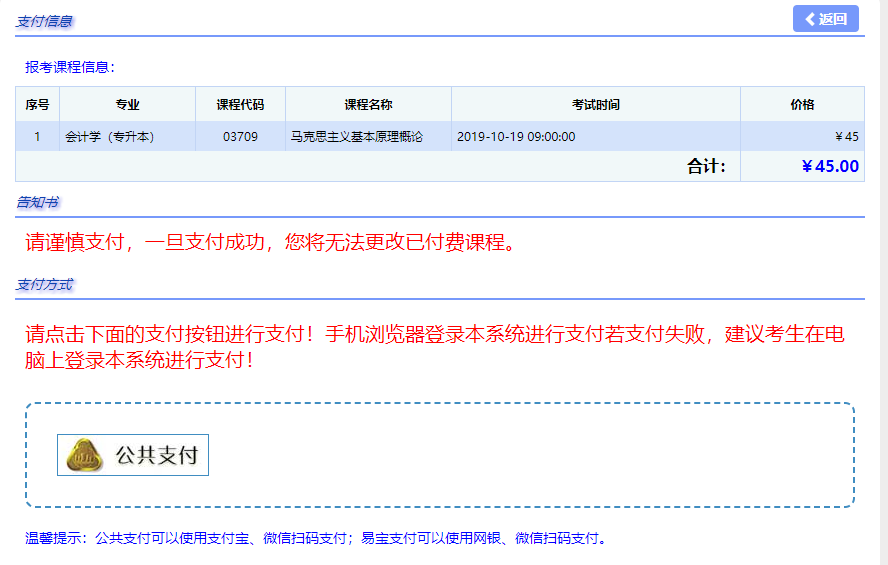This screenshot has width=888, height=565.
Task: Click the 课程代码 column header
Action: [240, 105]
